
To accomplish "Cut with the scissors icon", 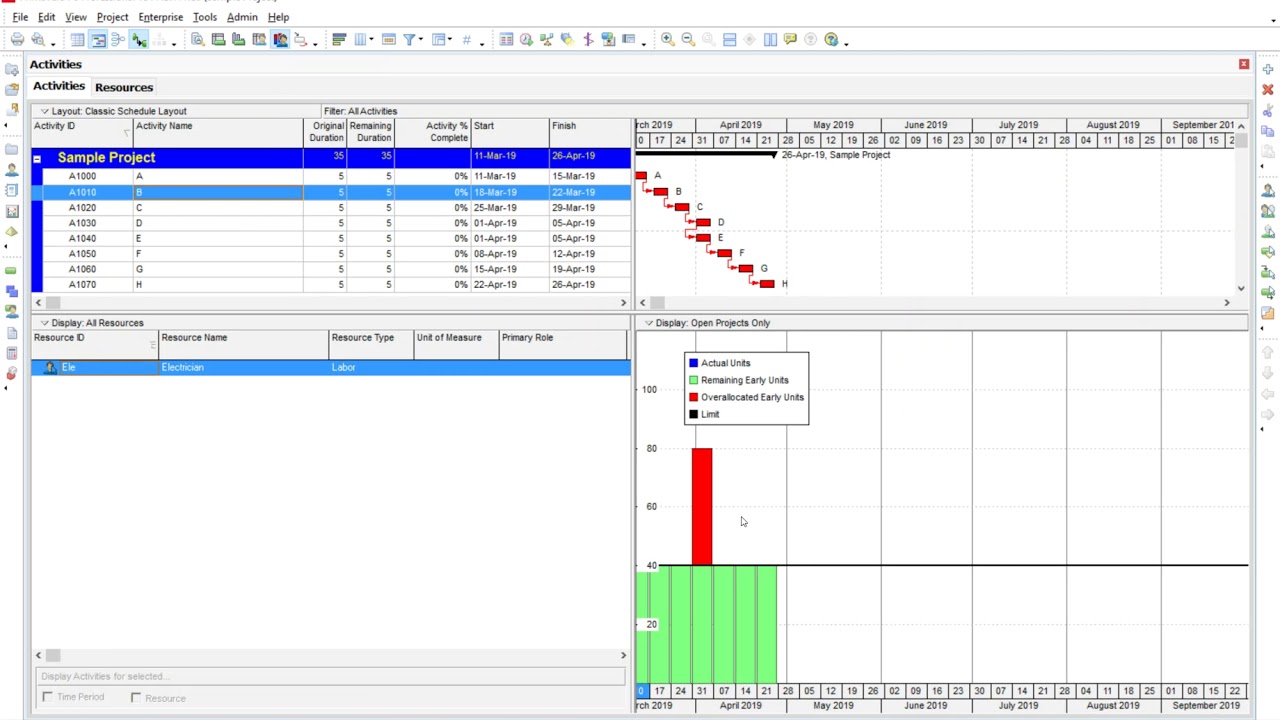I will [x=1268, y=111].
